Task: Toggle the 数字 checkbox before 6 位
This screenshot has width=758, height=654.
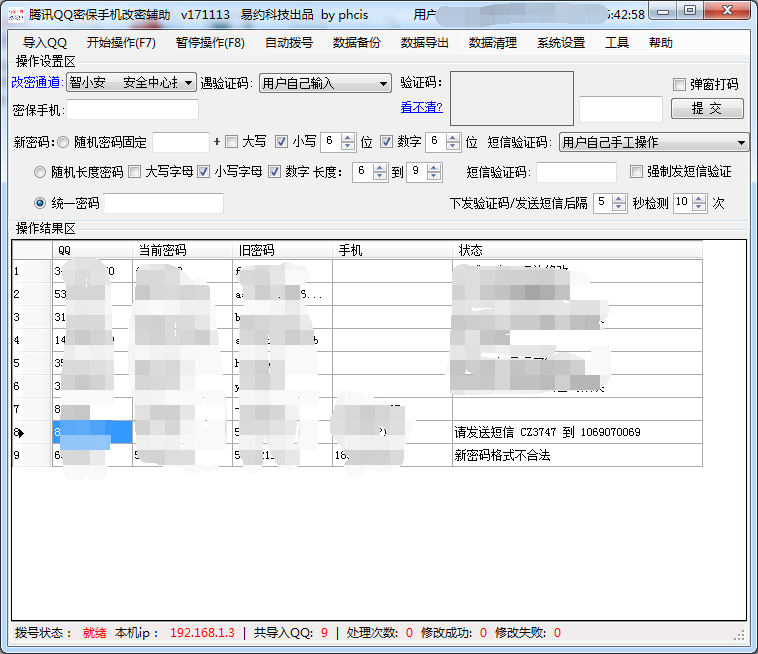Action: point(386,142)
